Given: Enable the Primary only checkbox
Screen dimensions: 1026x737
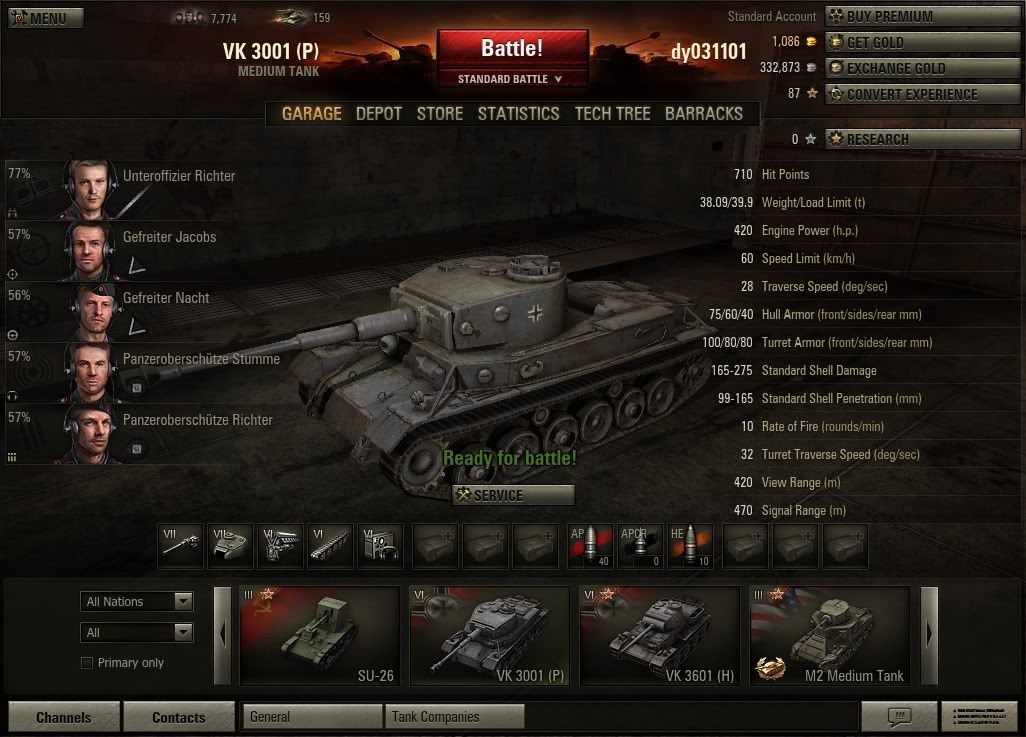Looking at the screenshot, I should (x=86, y=663).
